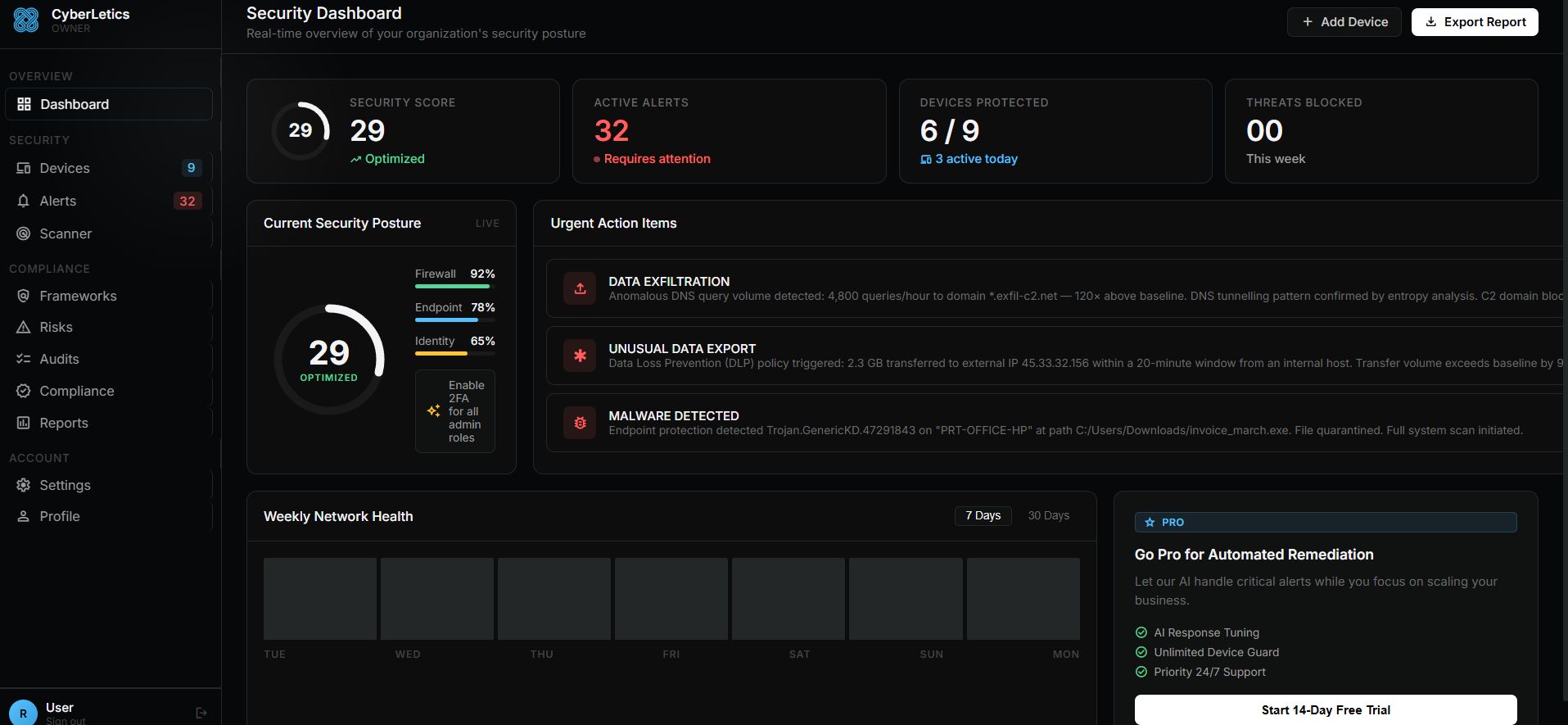The image size is (1568, 725).
Task: Click the large security posture ring gauge
Action: click(329, 360)
